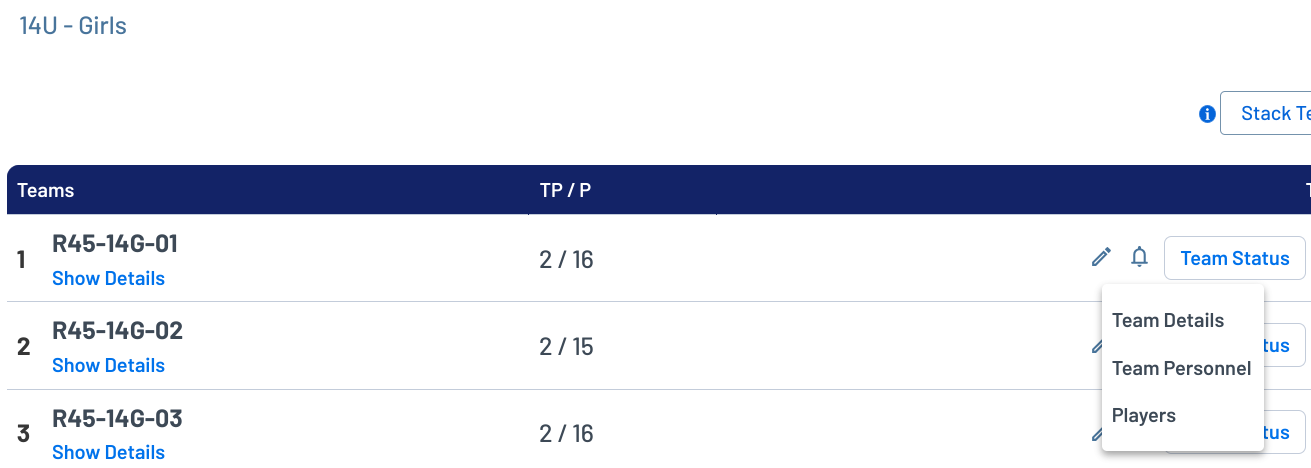The height and width of the screenshot is (468, 1311).
Task: Select Players from the dropdown menu
Action: click(1143, 415)
